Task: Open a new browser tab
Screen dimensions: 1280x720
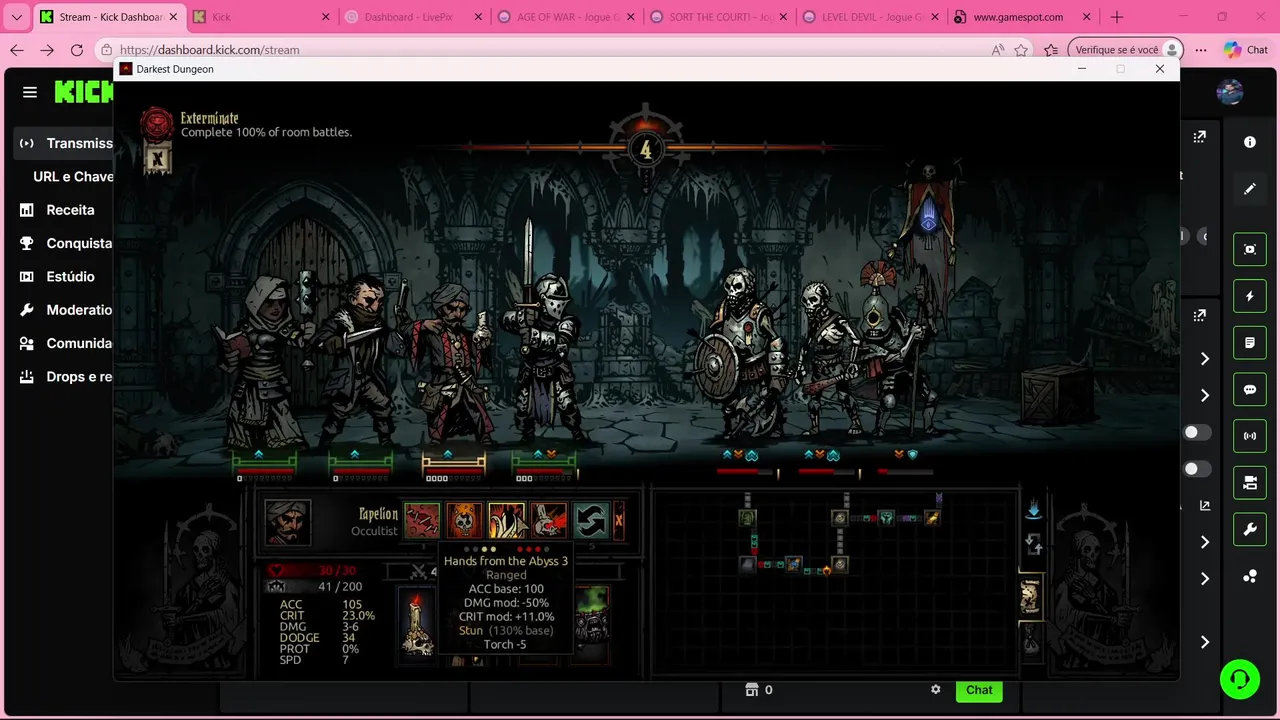Action: click(1117, 17)
